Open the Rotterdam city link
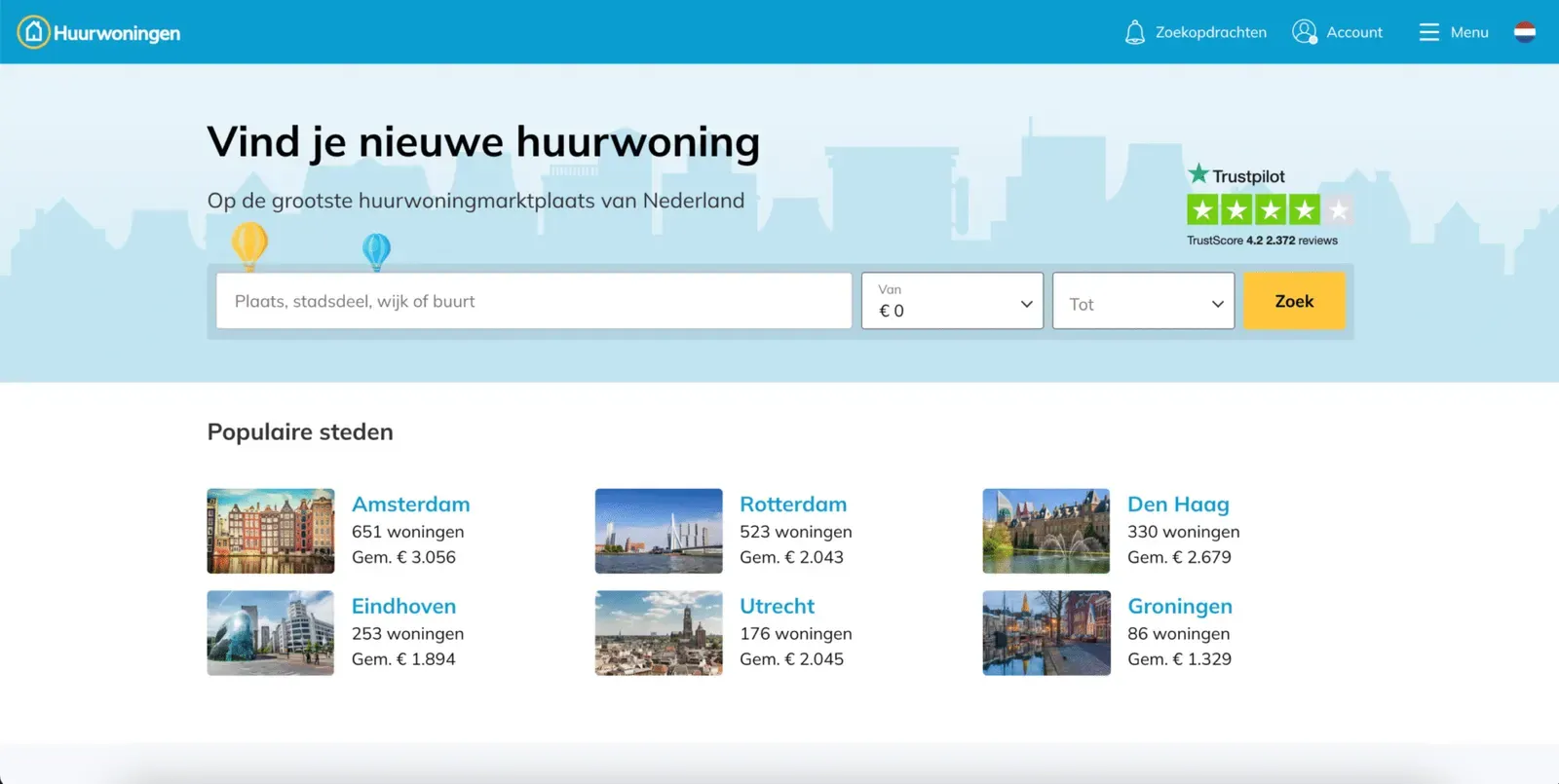The image size is (1559, 784). click(x=793, y=504)
